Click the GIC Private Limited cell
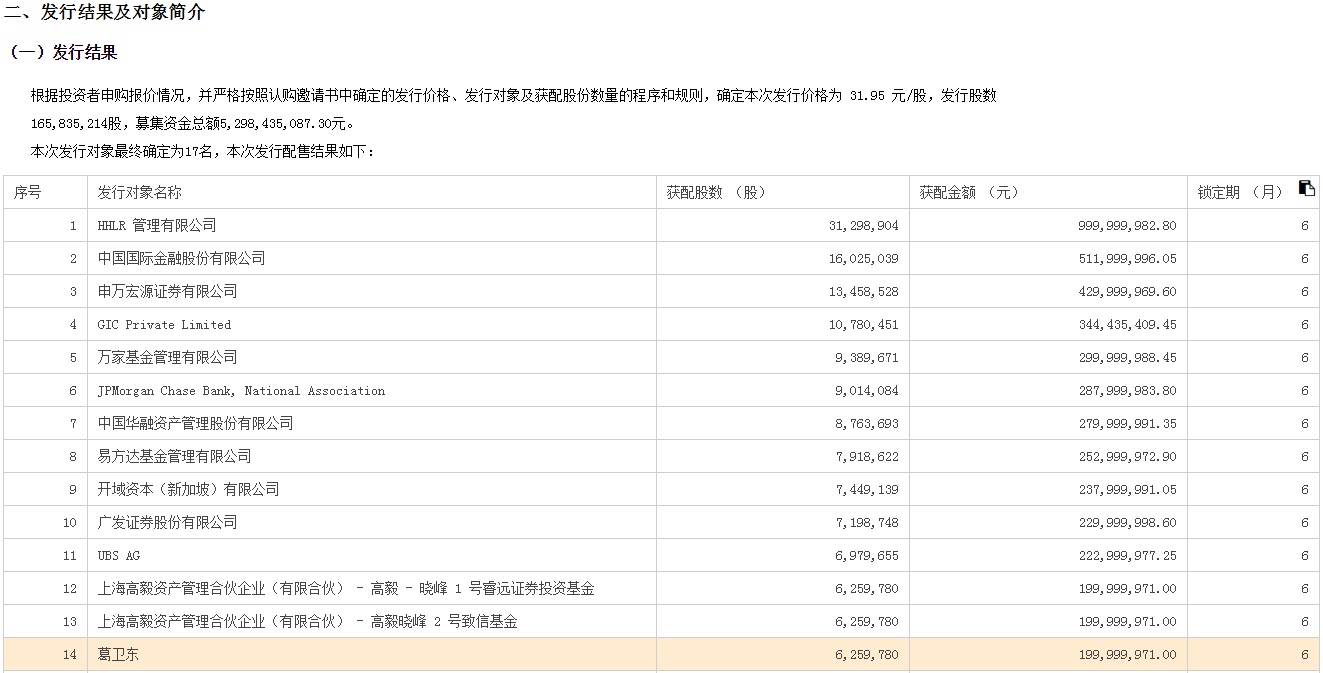The width and height of the screenshot is (1323, 673). (x=372, y=325)
